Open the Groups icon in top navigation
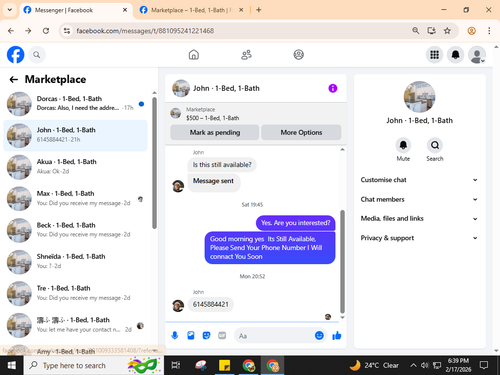The width and height of the screenshot is (500, 375). pos(298,55)
